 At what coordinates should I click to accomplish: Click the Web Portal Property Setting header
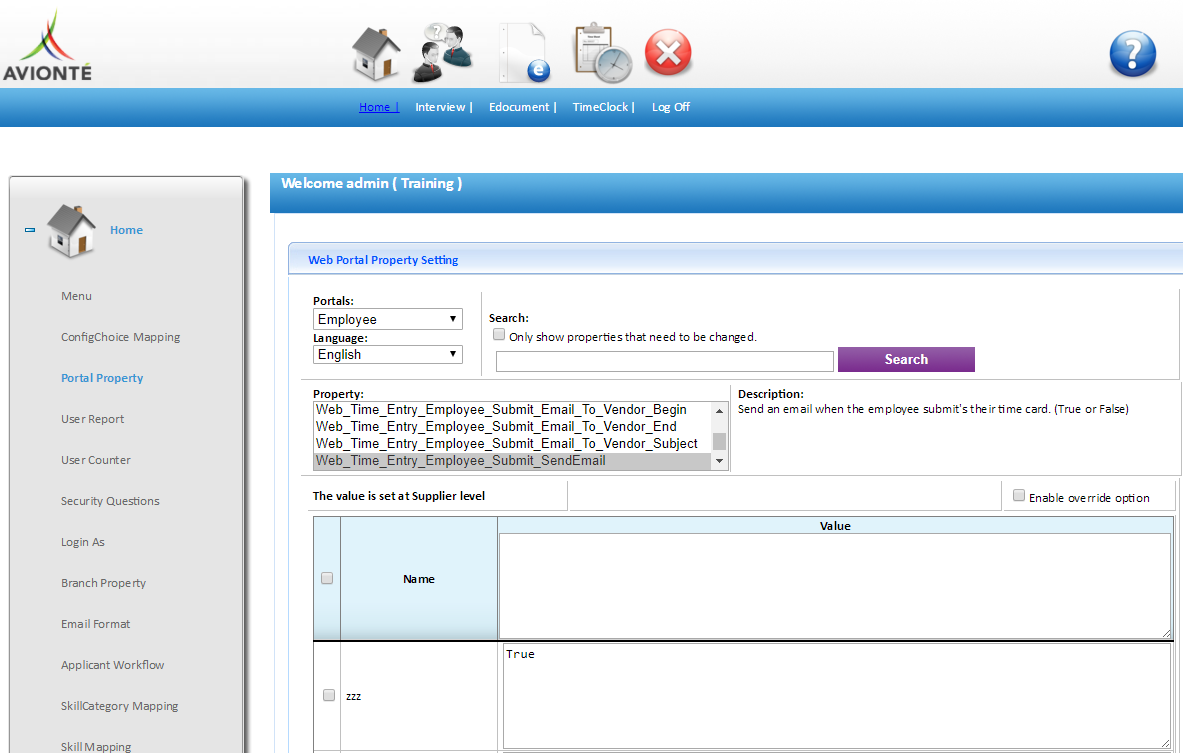(x=383, y=260)
